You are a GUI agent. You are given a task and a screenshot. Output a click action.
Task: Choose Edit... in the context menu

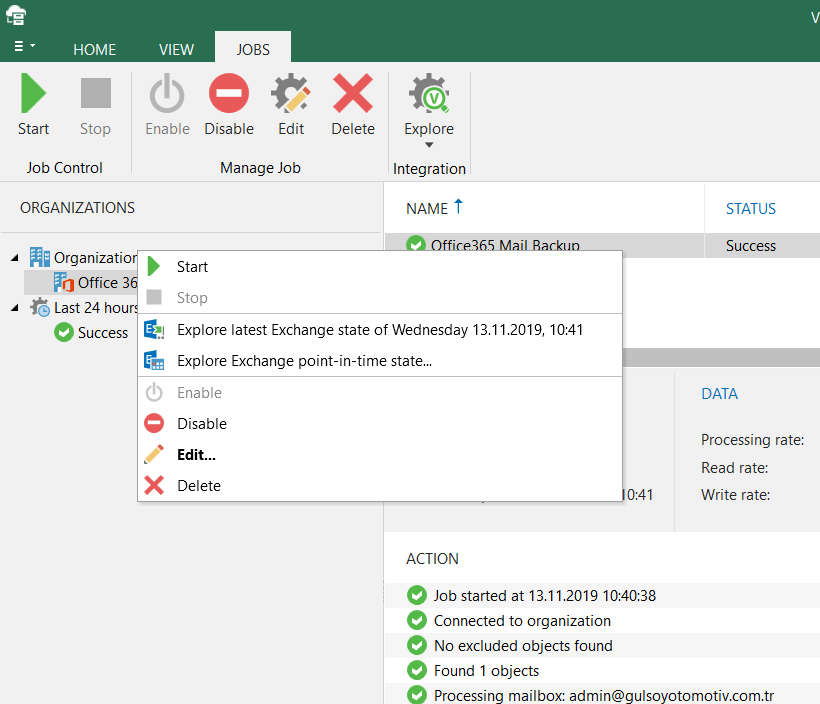(x=196, y=454)
